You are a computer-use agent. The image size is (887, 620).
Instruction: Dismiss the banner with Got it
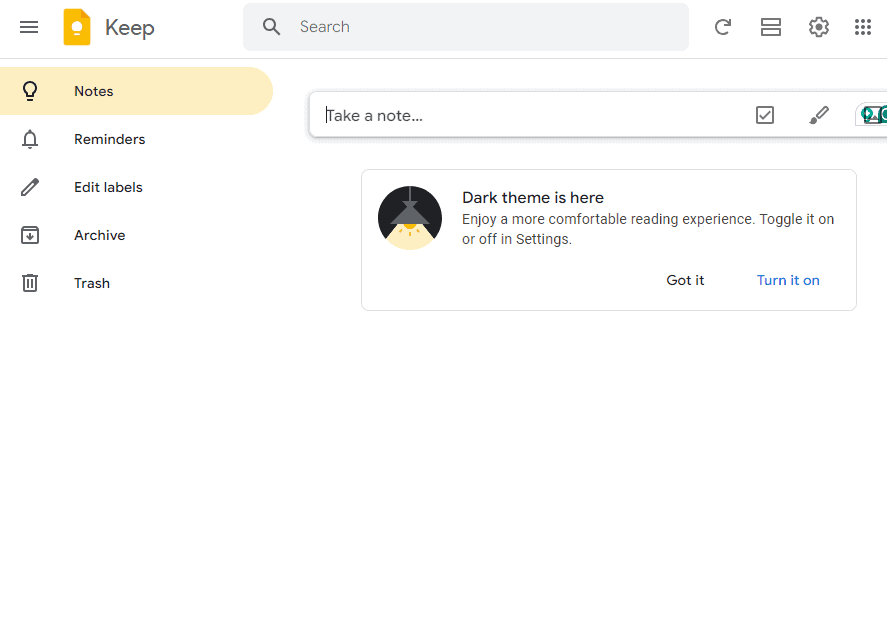tap(685, 280)
